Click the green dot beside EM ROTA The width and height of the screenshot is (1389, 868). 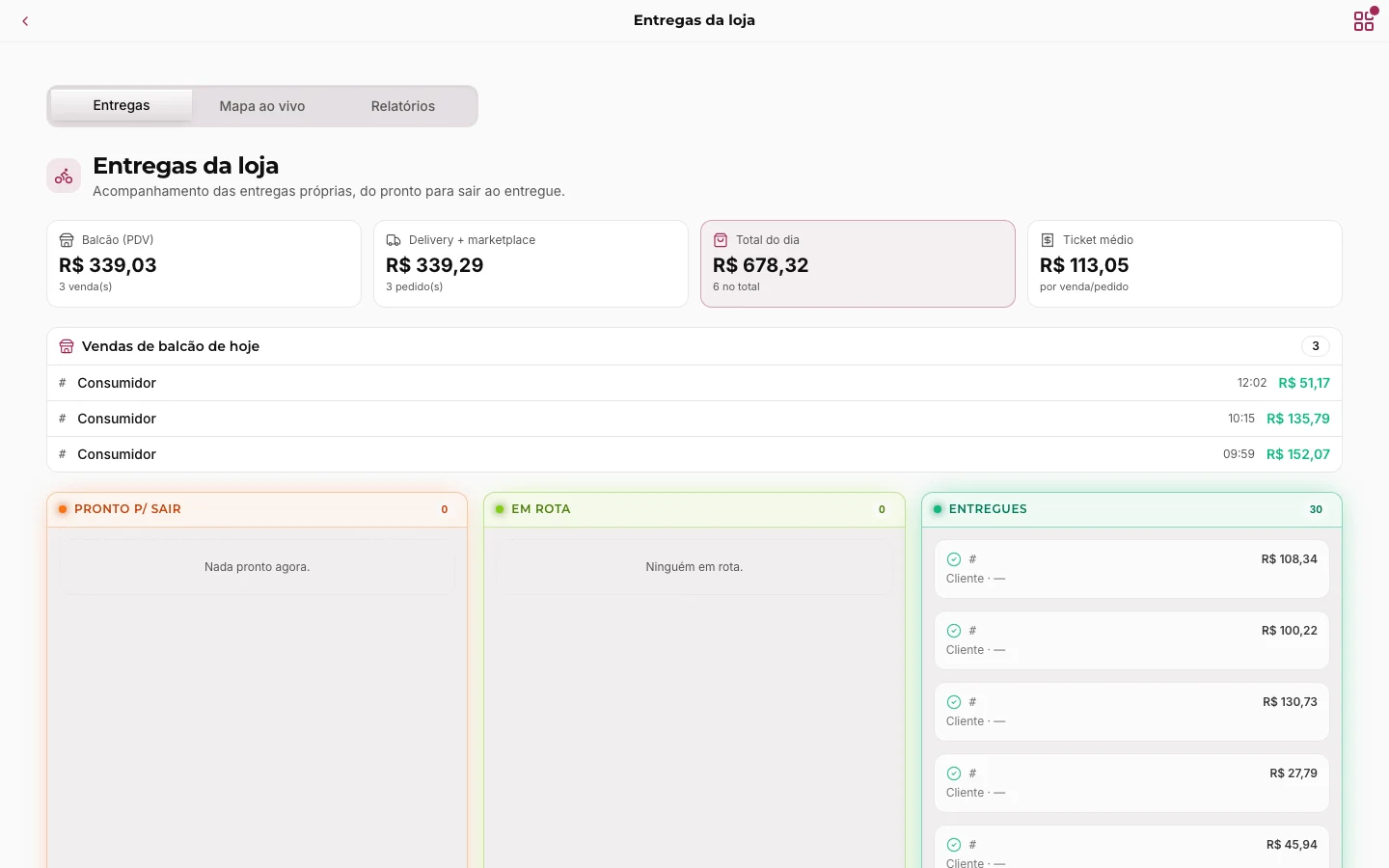coord(500,509)
